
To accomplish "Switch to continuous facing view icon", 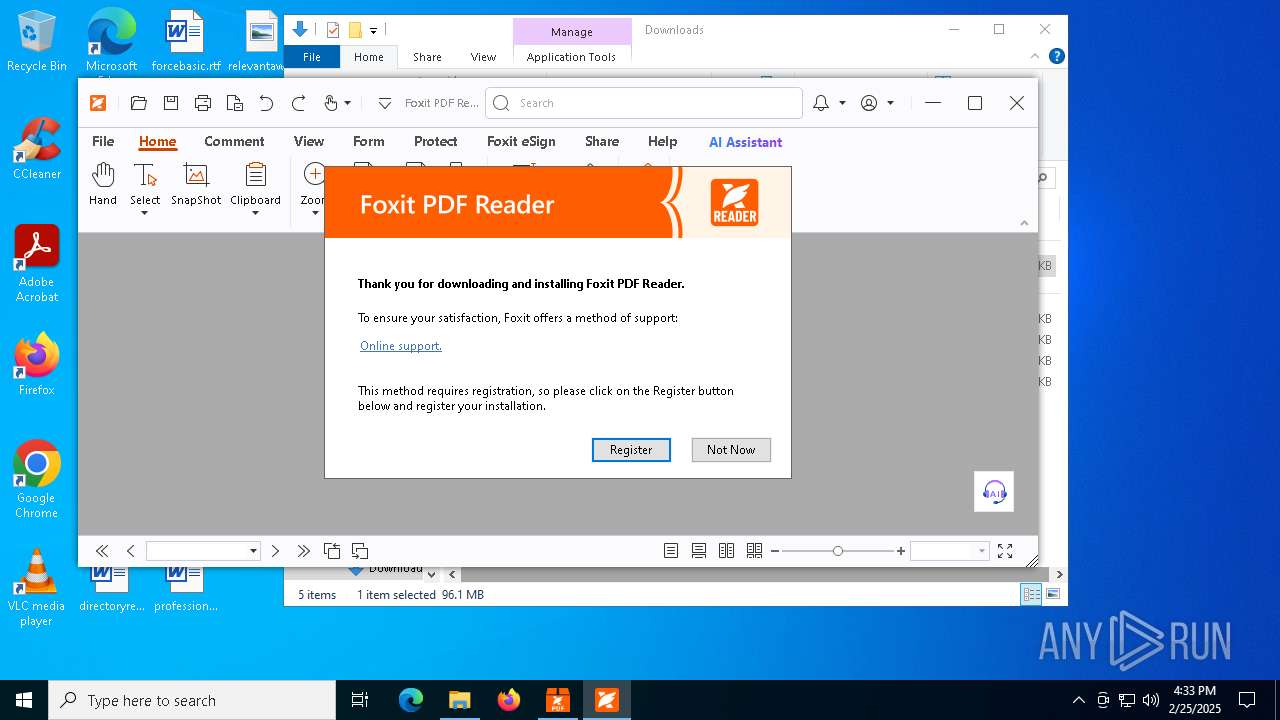I will [755, 551].
